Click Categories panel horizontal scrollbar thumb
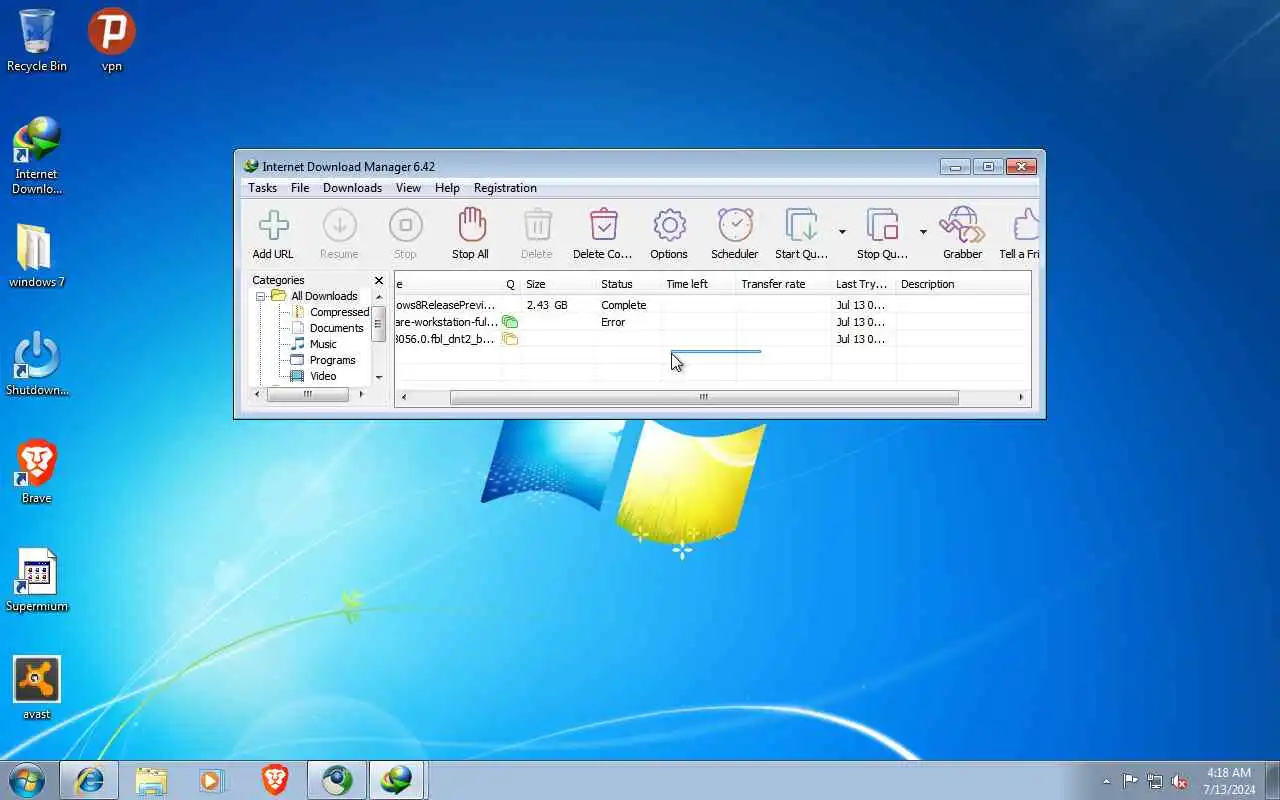Image resolution: width=1280 pixels, height=800 pixels. point(308,394)
